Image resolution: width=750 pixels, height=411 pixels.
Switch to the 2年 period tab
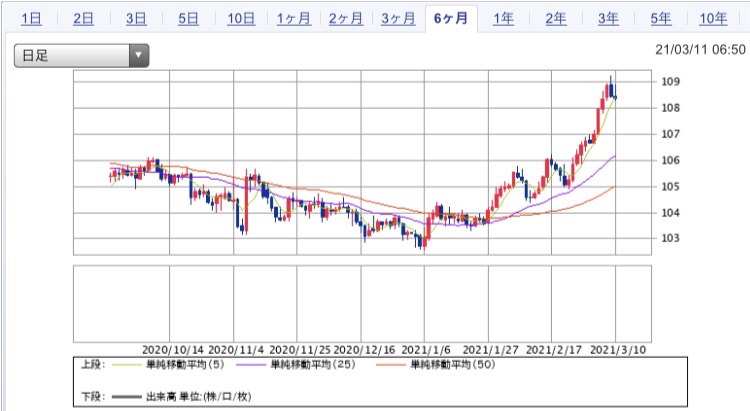click(x=556, y=19)
